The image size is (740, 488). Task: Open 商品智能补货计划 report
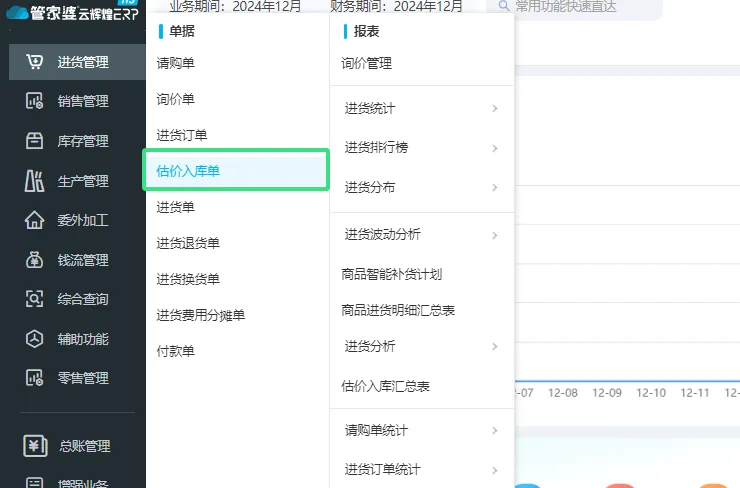click(x=391, y=274)
